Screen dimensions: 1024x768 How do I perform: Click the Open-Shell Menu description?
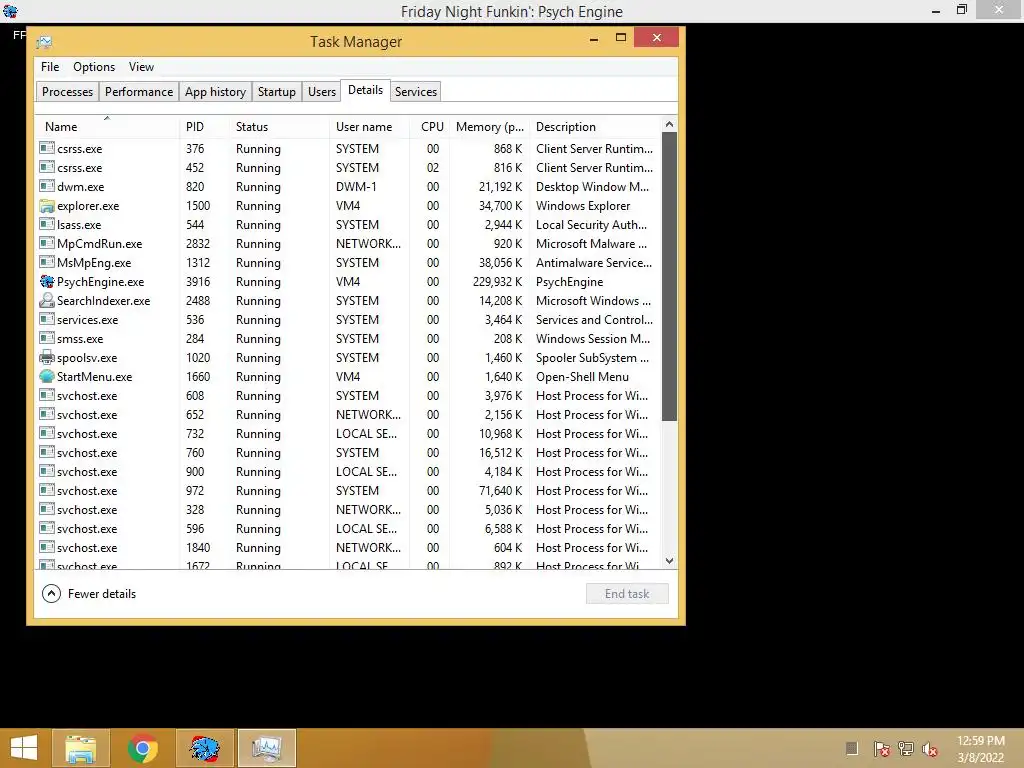coord(582,377)
